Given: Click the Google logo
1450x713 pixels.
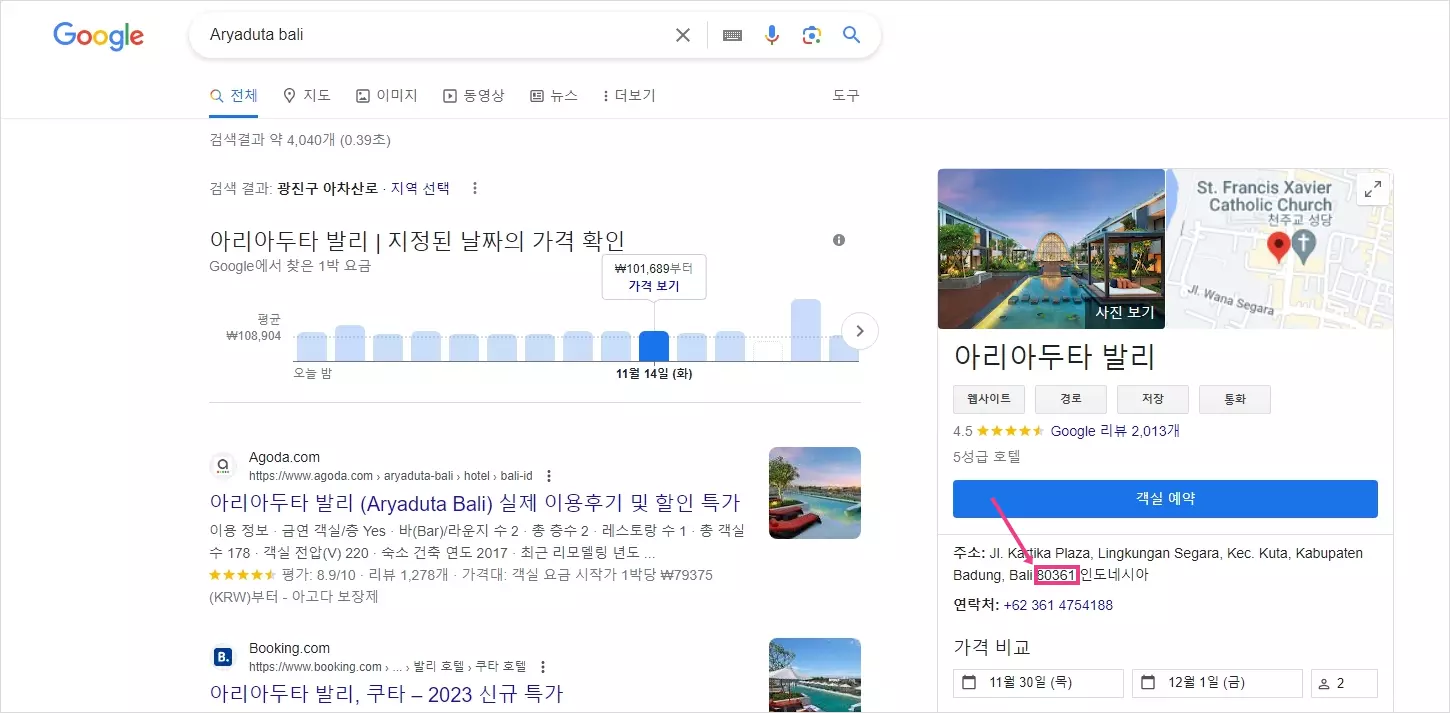Looking at the screenshot, I should pos(97,36).
